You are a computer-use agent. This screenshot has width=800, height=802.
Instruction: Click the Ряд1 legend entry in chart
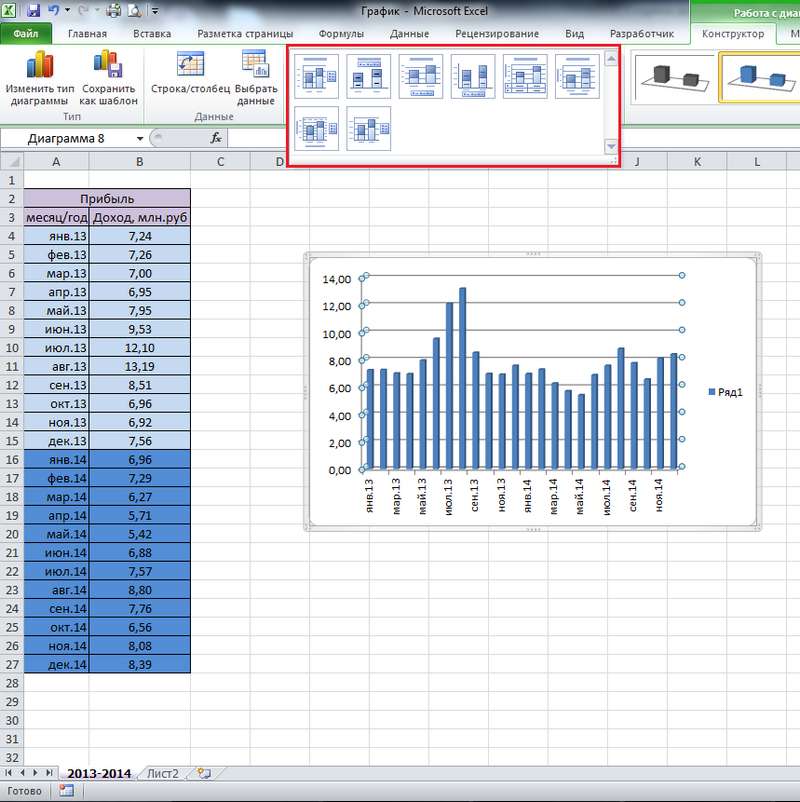point(725,392)
